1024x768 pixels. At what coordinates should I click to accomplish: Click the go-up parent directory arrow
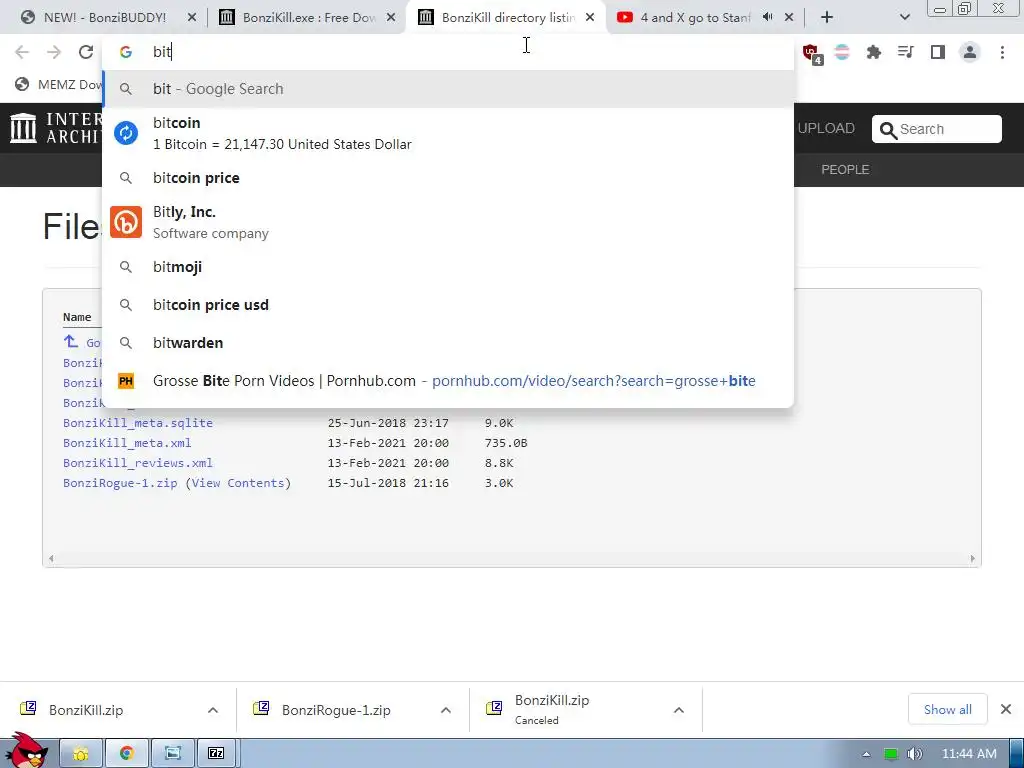pyautogui.click(x=71, y=342)
